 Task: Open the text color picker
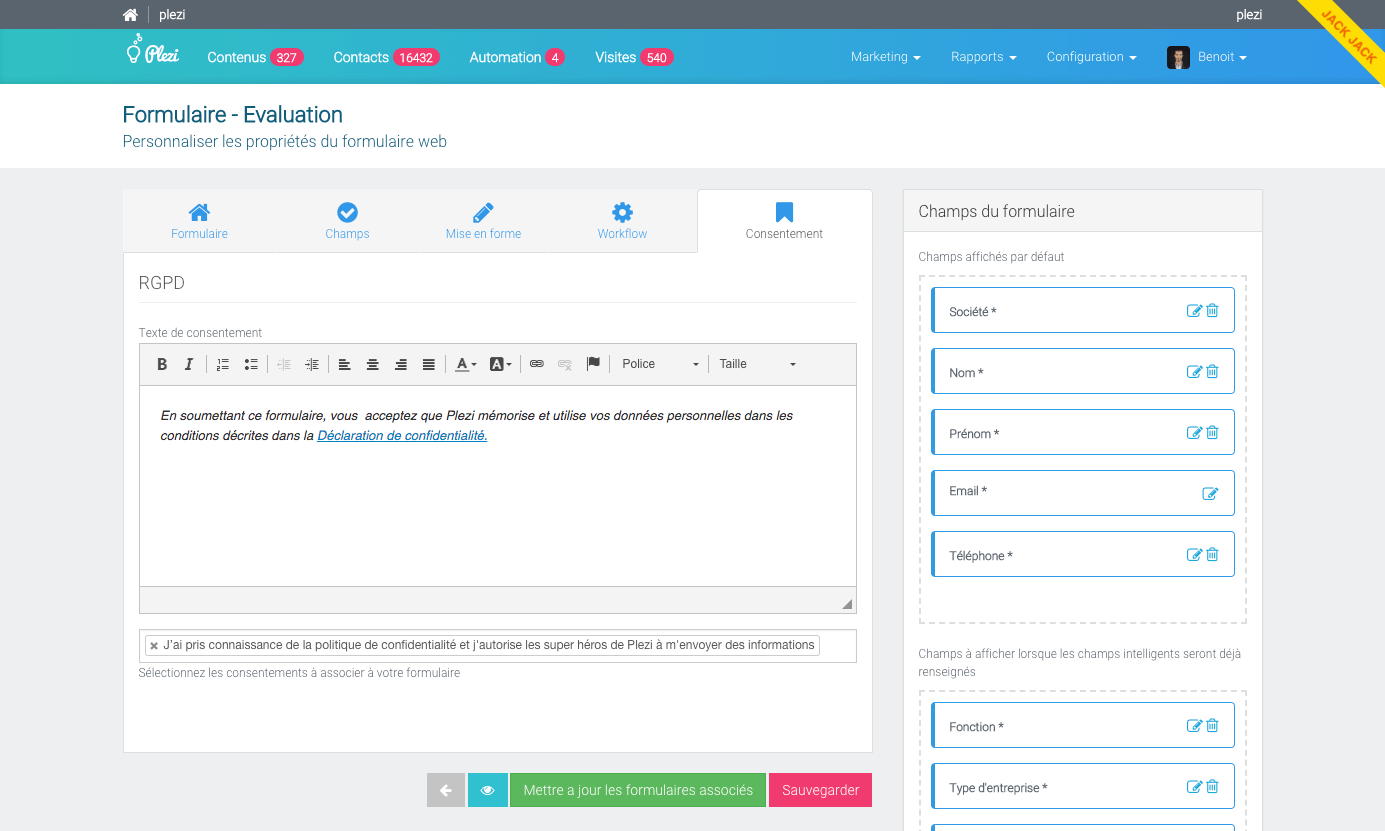click(x=465, y=364)
